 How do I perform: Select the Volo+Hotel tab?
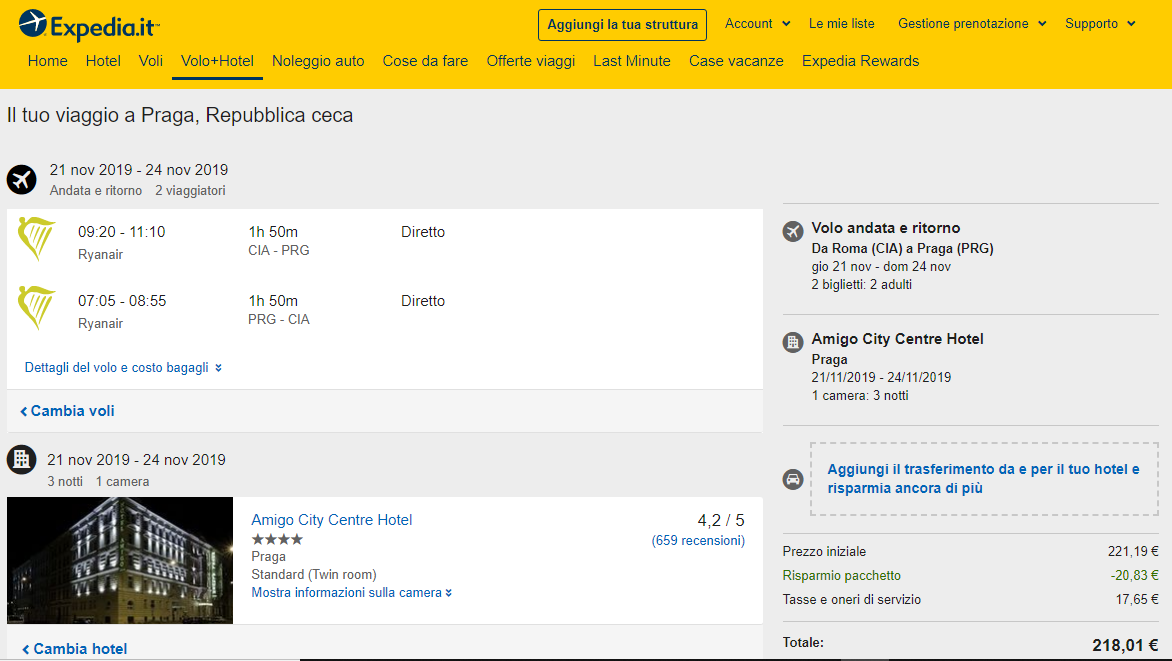(218, 61)
